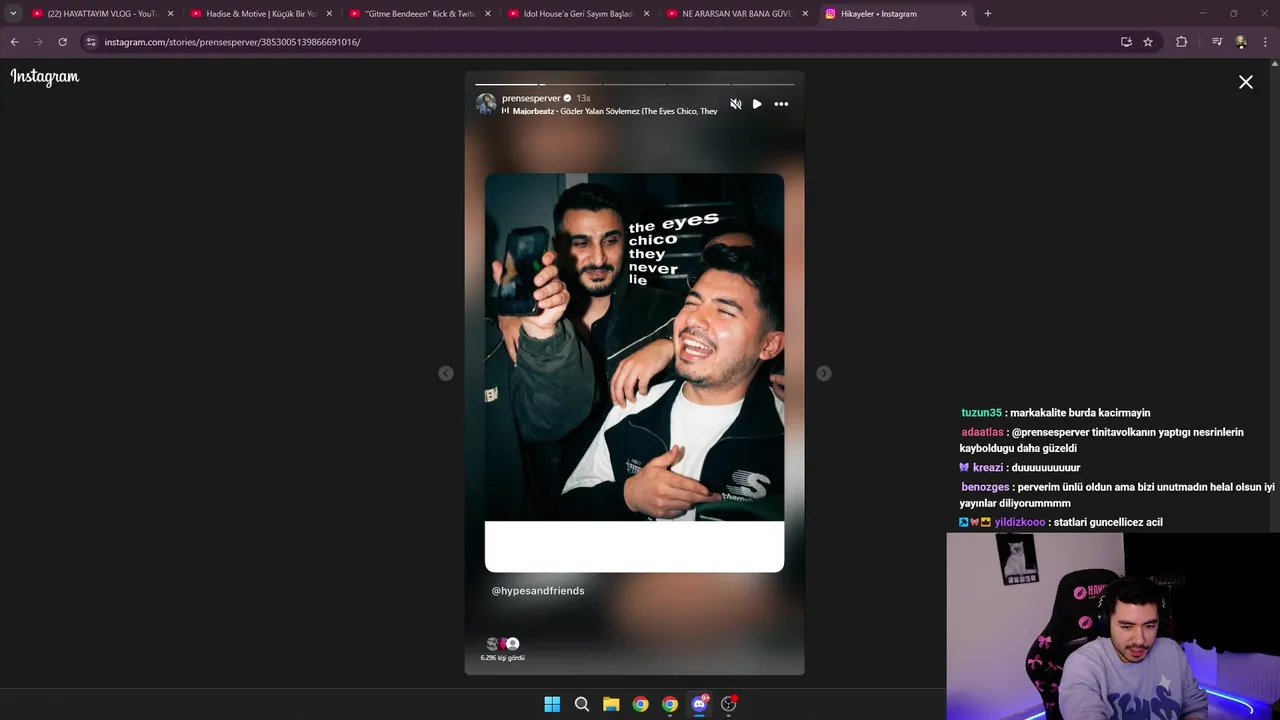1280x720 pixels.
Task: Play the paused Instagram story
Action: 757,104
